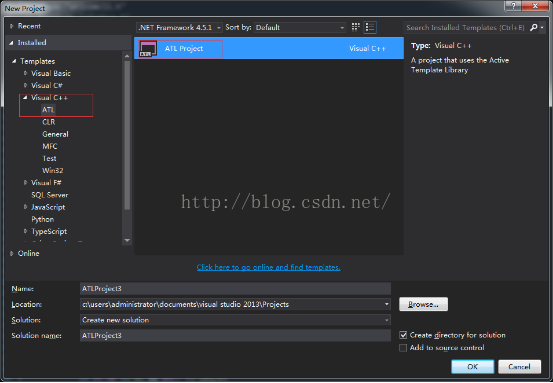Collapse the Visual C++ node
The height and width of the screenshot is (383, 553).
click(25, 97)
